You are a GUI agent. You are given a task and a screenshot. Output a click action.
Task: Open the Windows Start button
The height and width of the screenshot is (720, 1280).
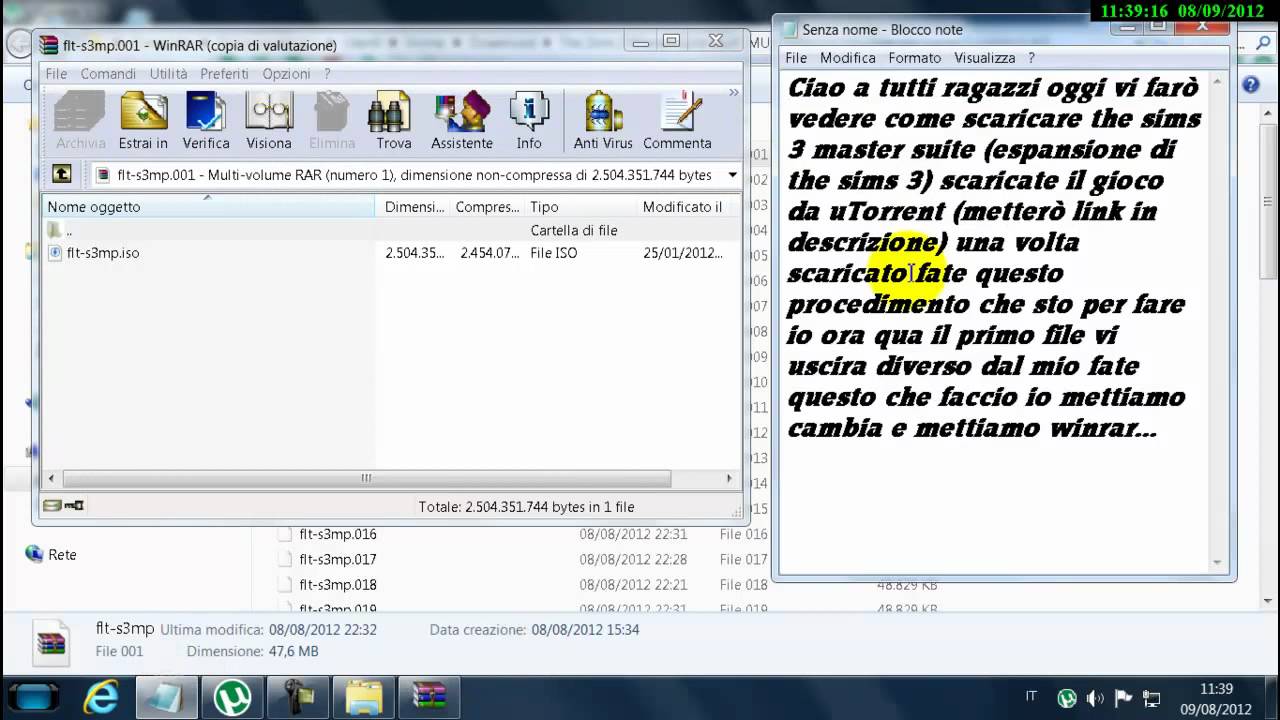[x=32, y=696]
